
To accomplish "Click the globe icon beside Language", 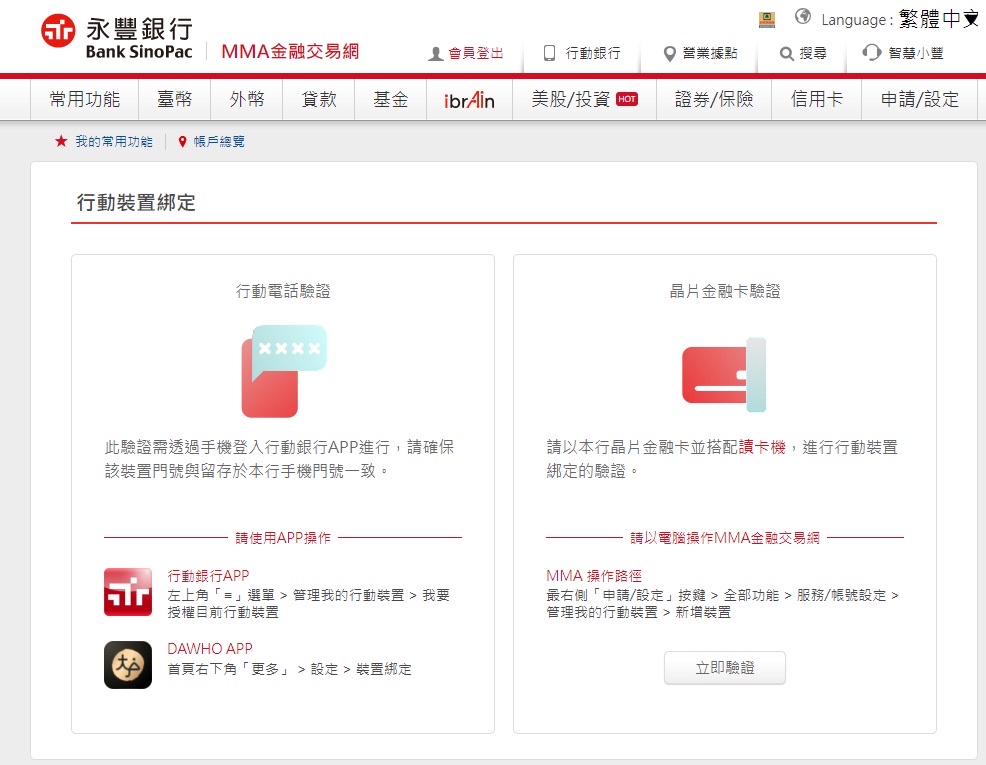I will tap(802, 17).
